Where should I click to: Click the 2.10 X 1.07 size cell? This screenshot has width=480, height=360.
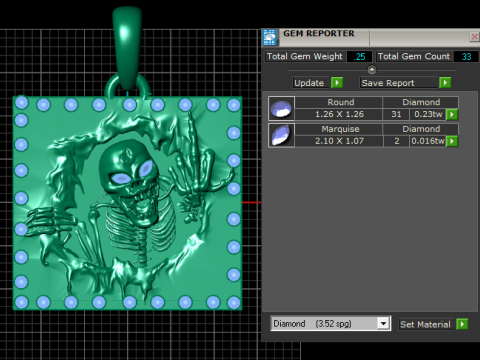[x=339, y=141]
